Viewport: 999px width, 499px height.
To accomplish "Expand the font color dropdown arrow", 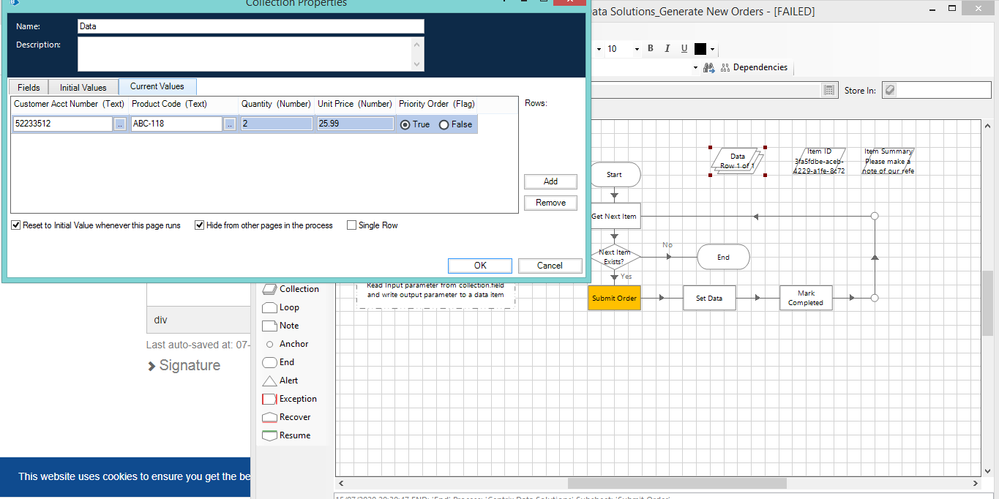I will point(713,48).
